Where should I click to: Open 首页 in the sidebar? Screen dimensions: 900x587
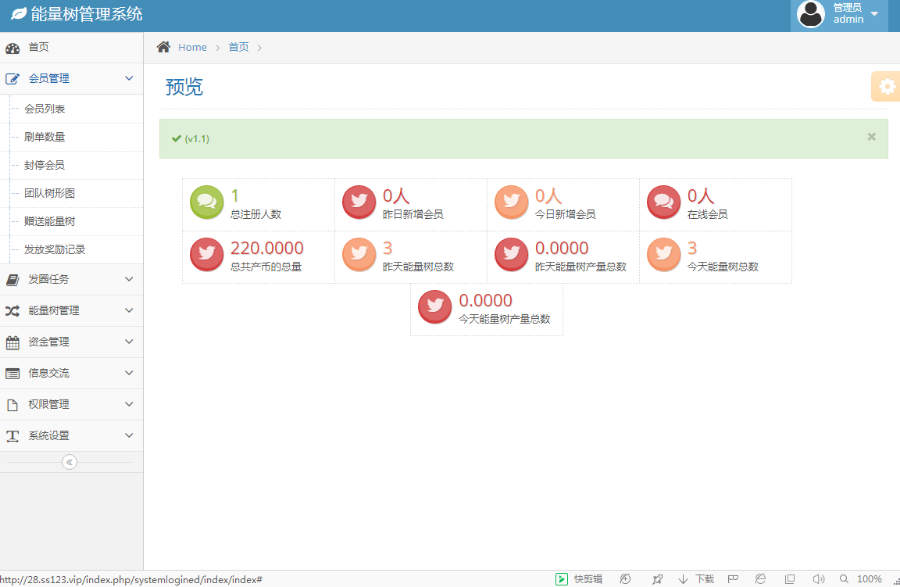click(39, 47)
